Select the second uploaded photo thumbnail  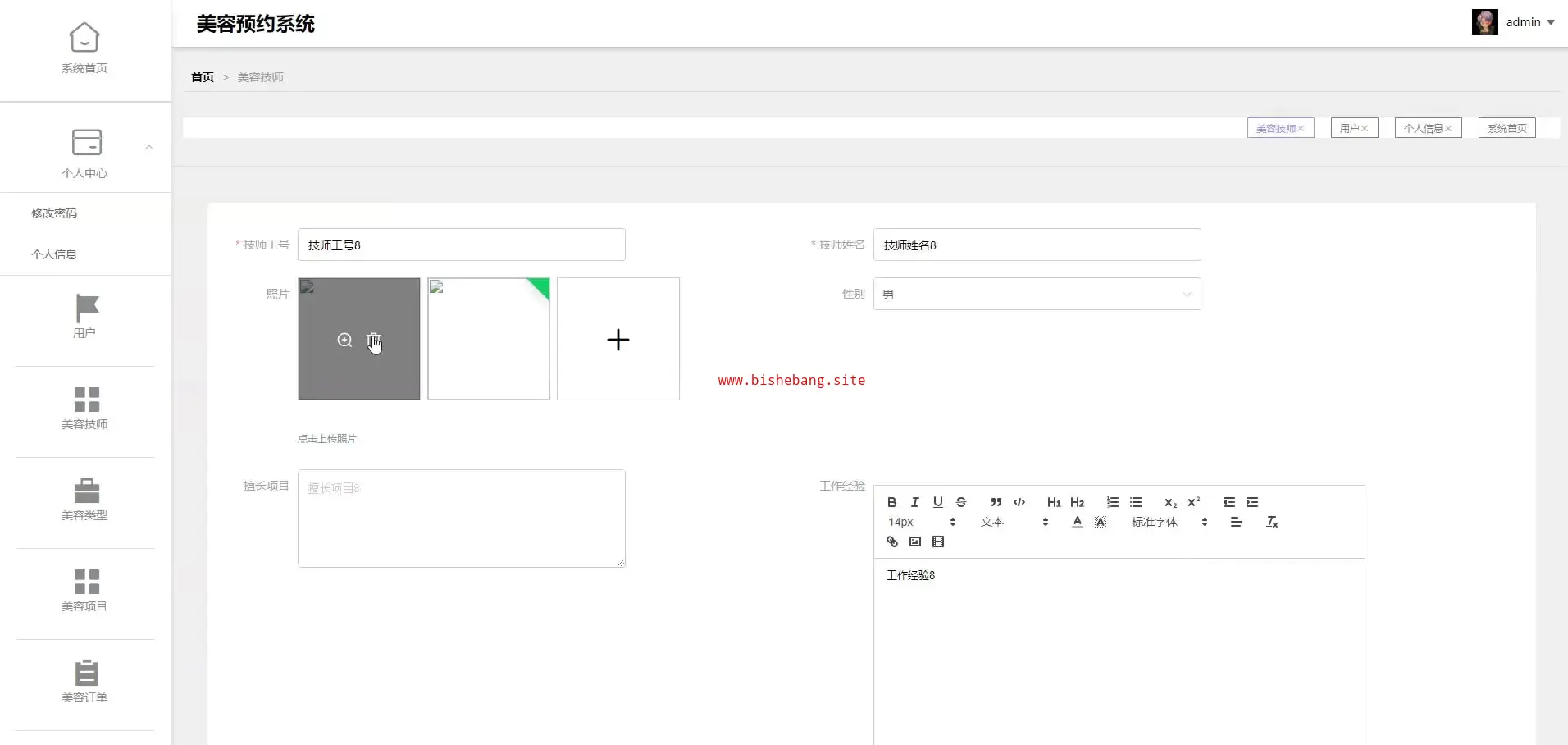coord(489,339)
